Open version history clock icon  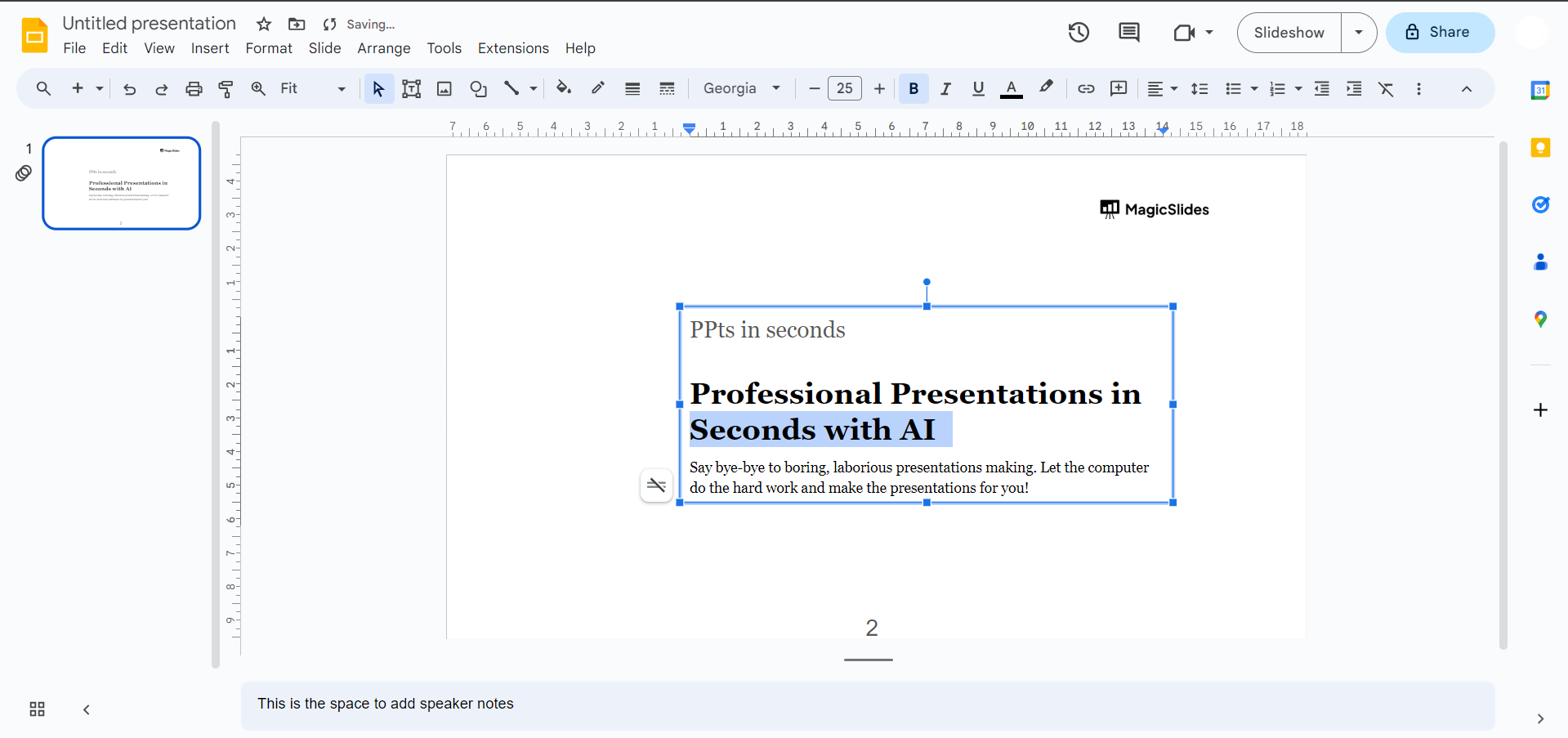1079,33
